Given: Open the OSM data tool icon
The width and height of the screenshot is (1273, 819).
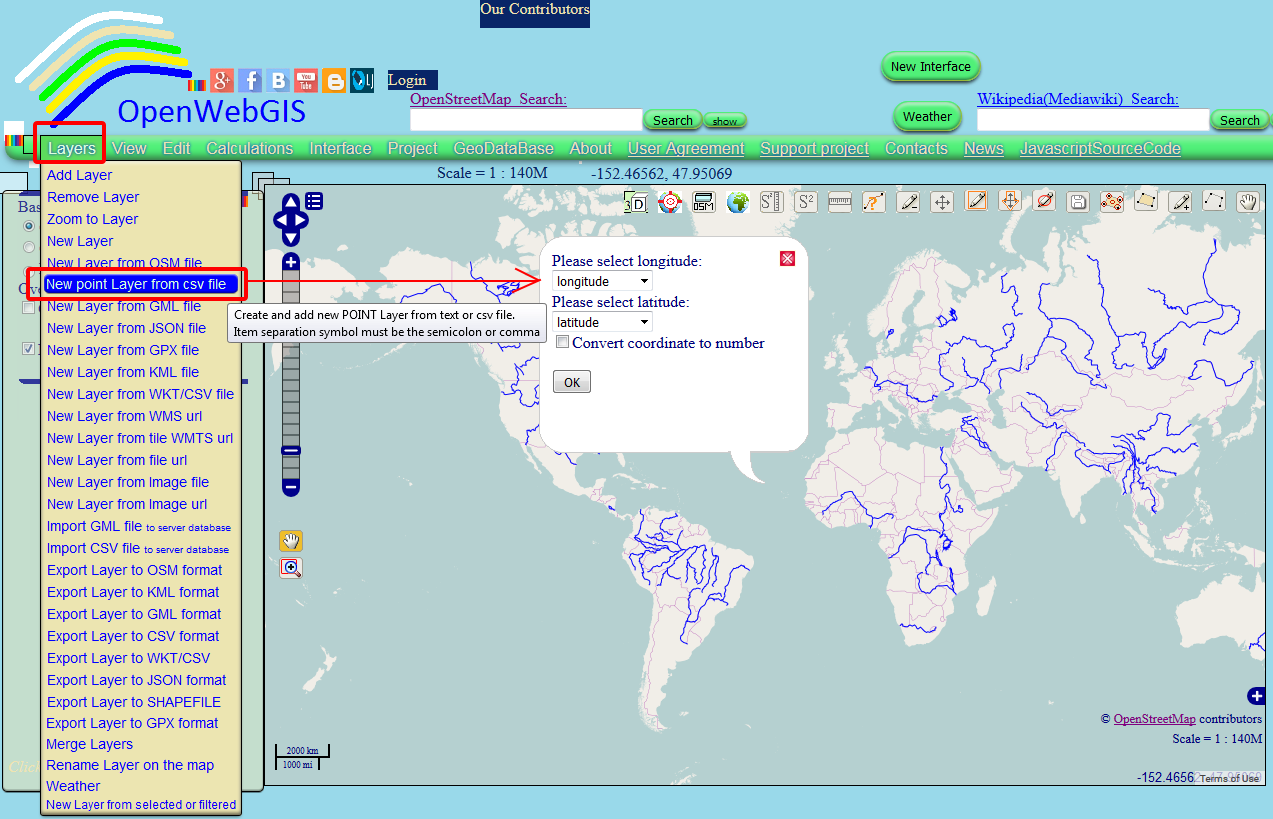Looking at the screenshot, I should pyautogui.click(x=703, y=202).
